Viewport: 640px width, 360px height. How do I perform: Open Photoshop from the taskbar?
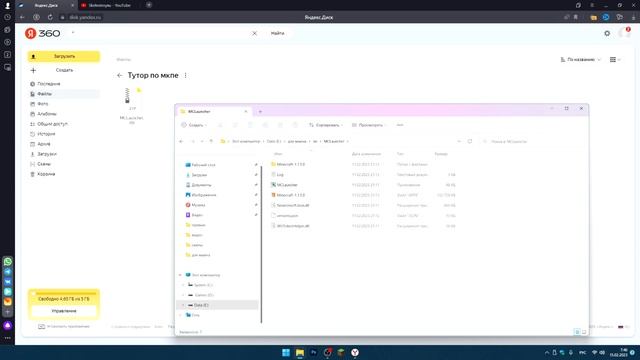[x=313, y=352]
